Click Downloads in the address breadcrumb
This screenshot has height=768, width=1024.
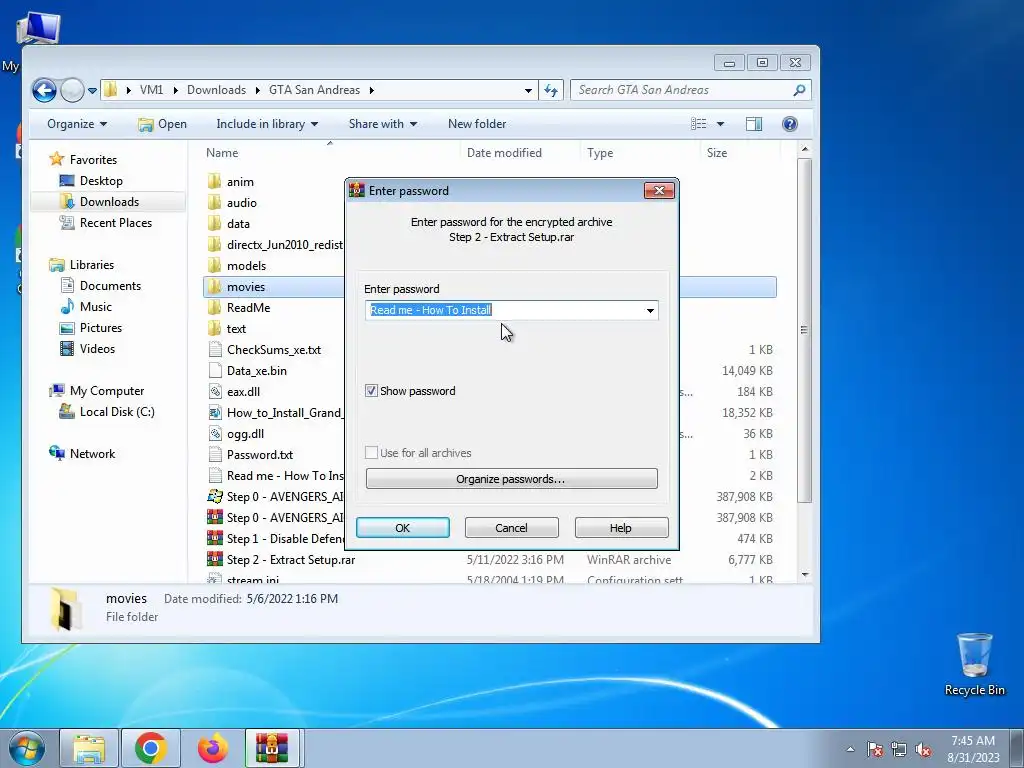click(x=216, y=90)
